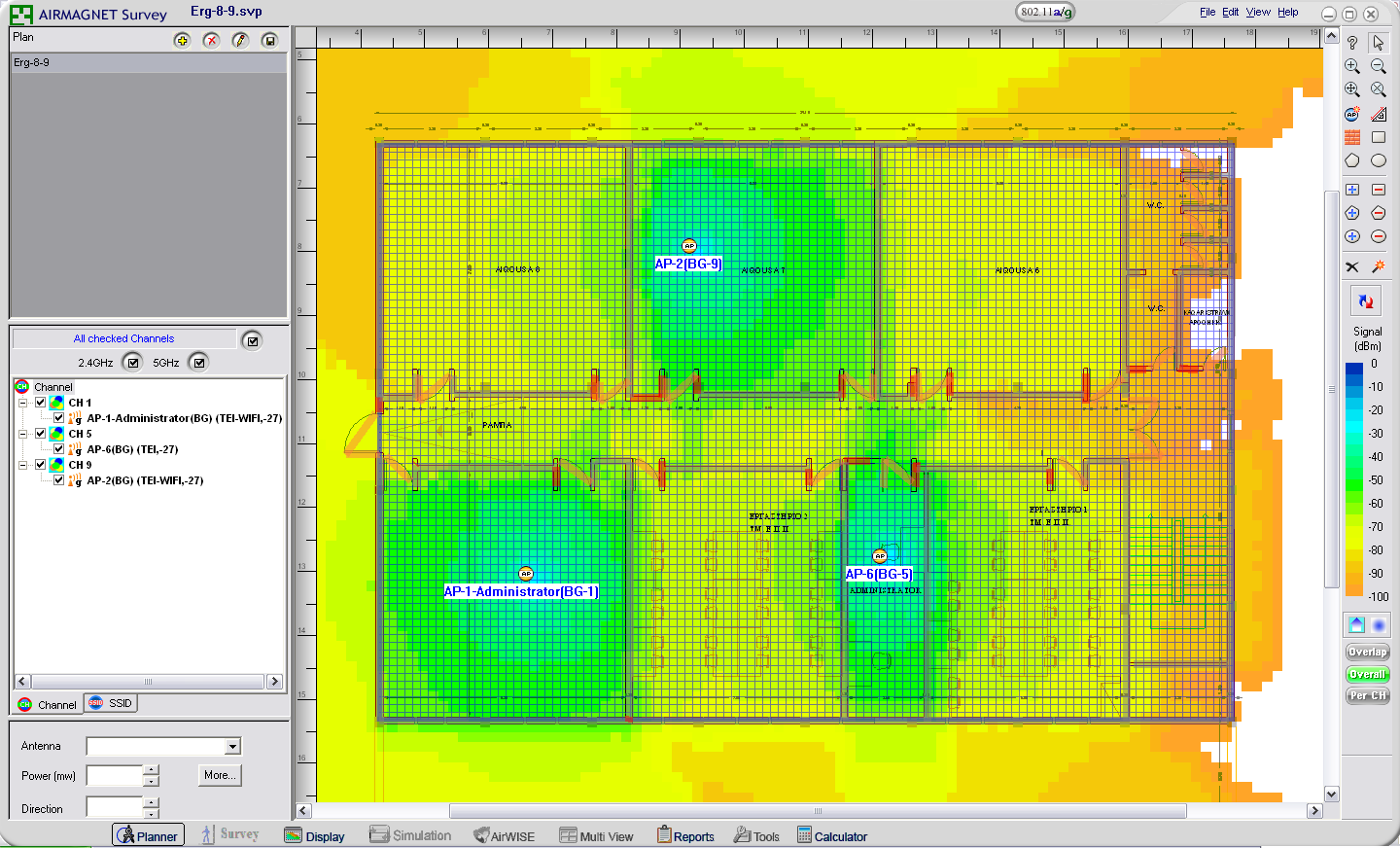Select the polygon shape tool
Screen dimensions: 1400x848
1352,160
